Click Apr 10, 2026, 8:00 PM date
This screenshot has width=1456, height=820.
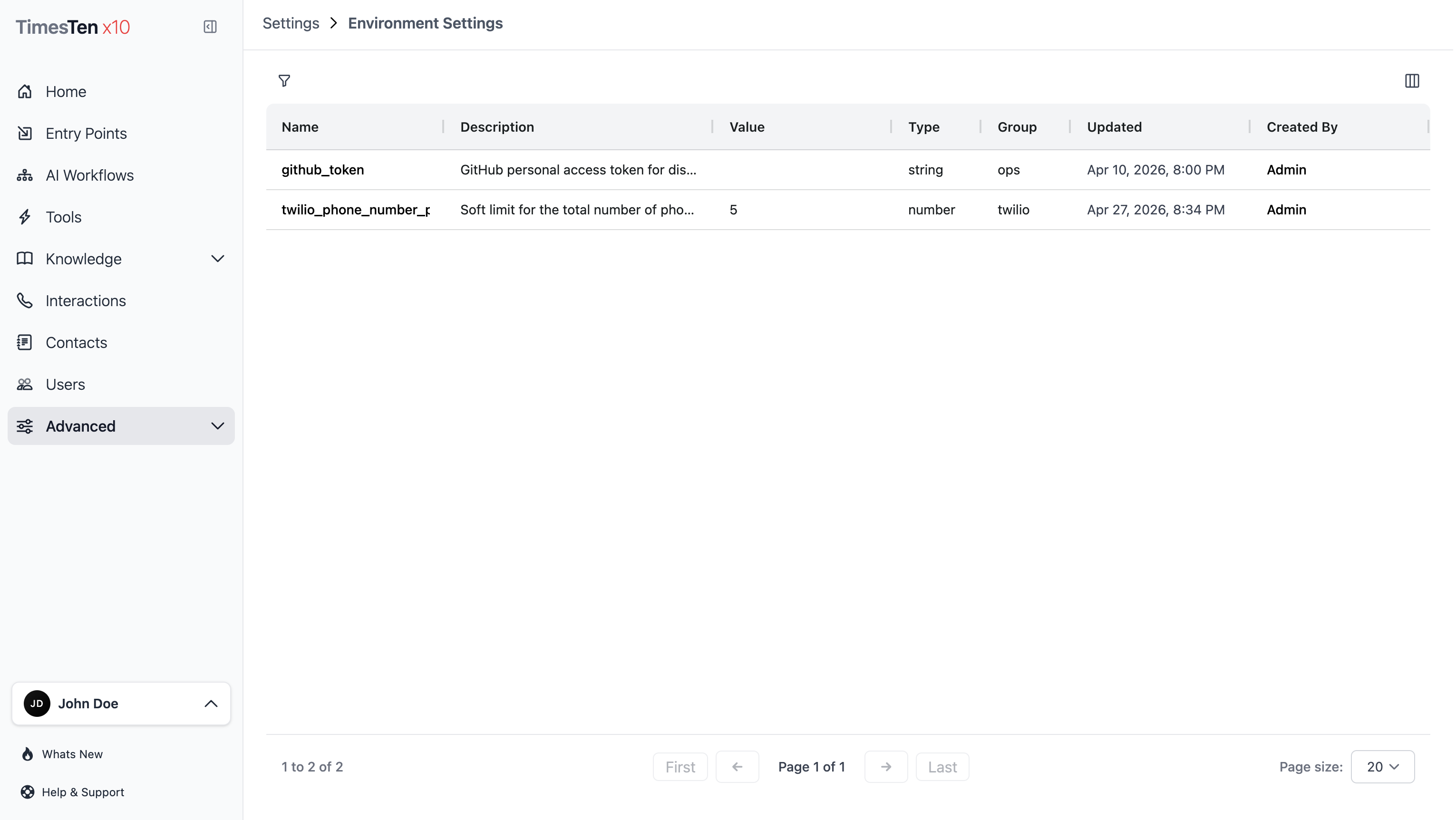click(x=1155, y=170)
